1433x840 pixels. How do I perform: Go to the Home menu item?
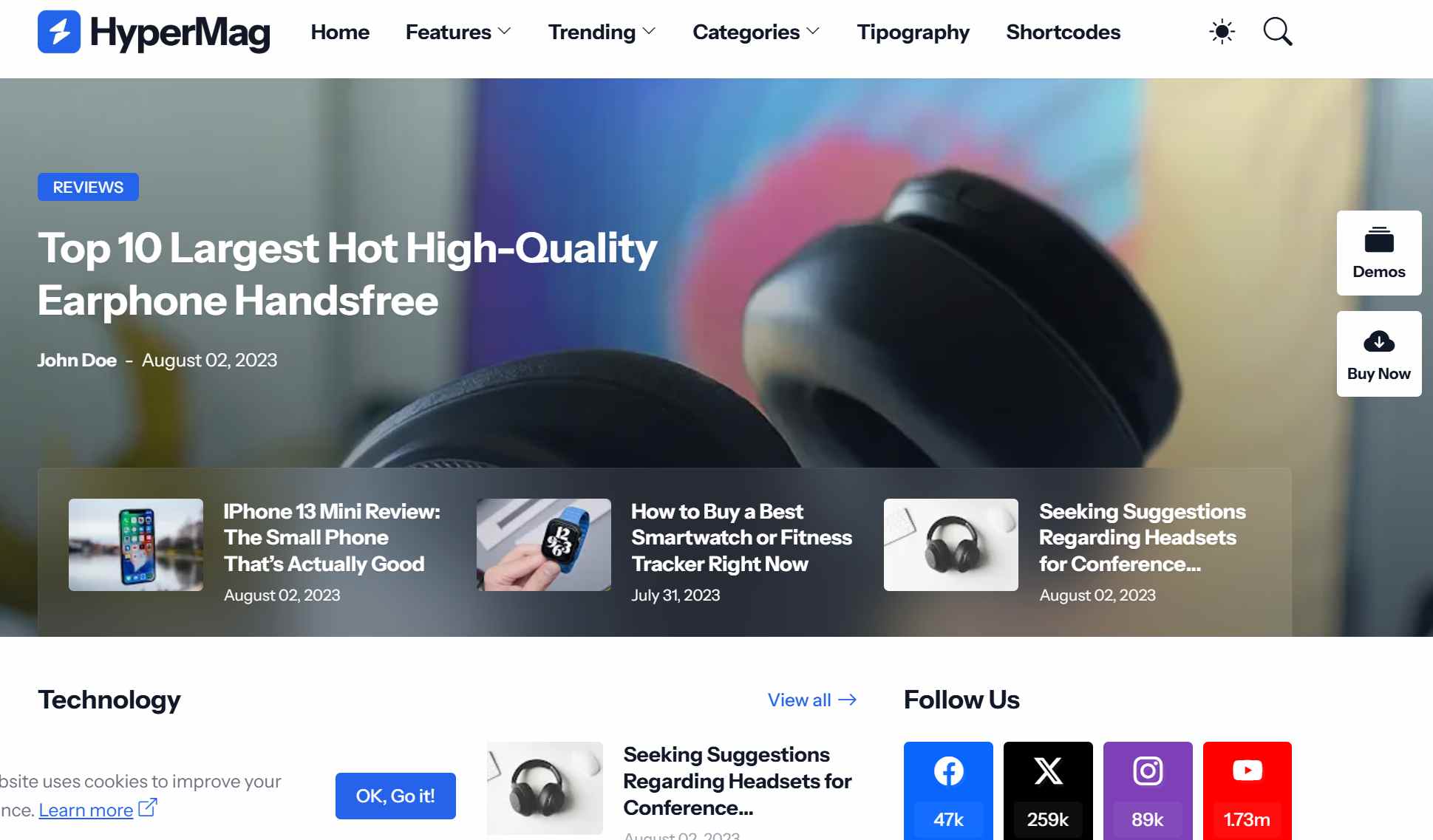340,32
